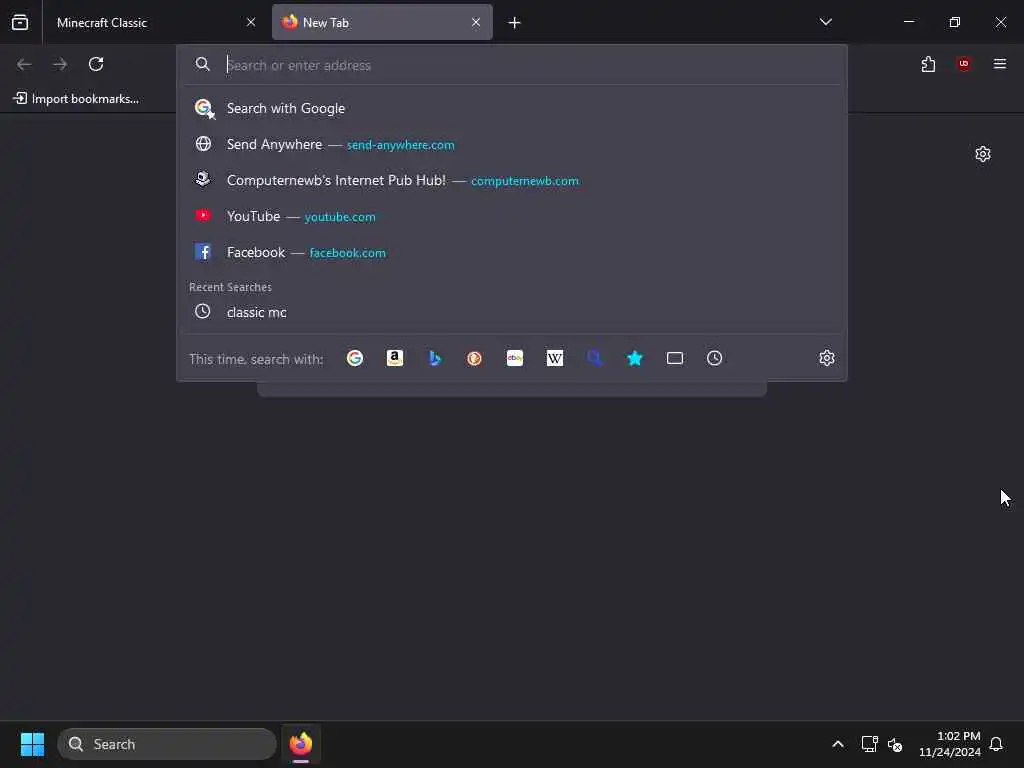Click the youtube.com link text
Viewport: 1024px width, 768px height.
click(x=340, y=217)
